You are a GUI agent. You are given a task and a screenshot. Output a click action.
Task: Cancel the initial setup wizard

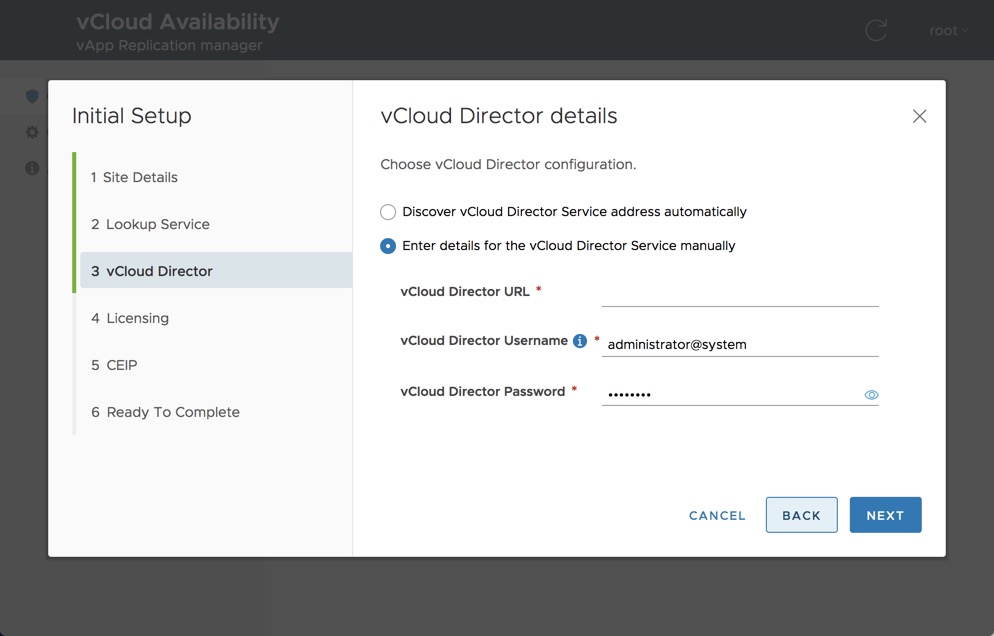717,515
